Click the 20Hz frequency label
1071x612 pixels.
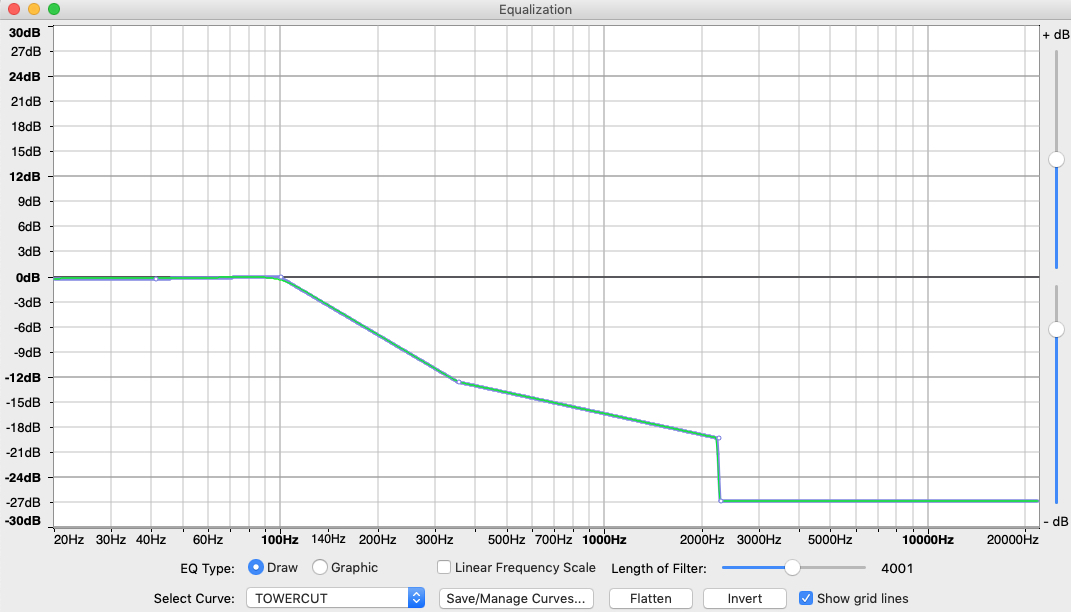click(x=69, y=540)
